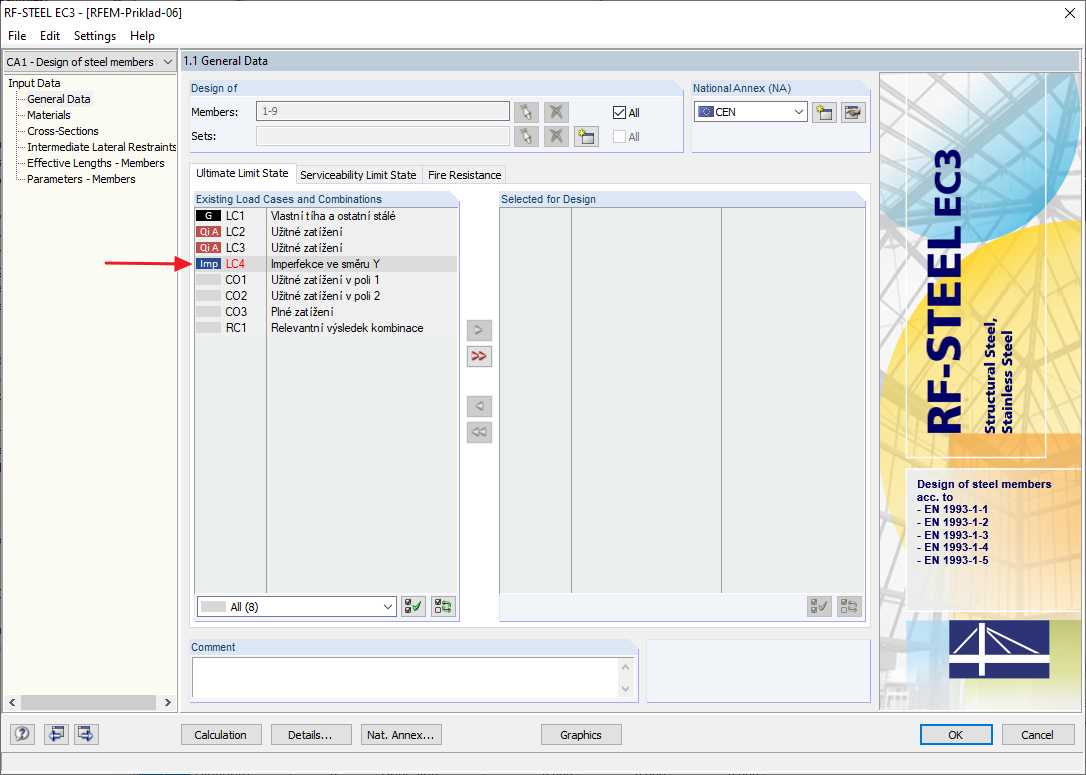Click the Graphics button
Viewport: 1086px width, 775px height.
(x=580, y=735)
